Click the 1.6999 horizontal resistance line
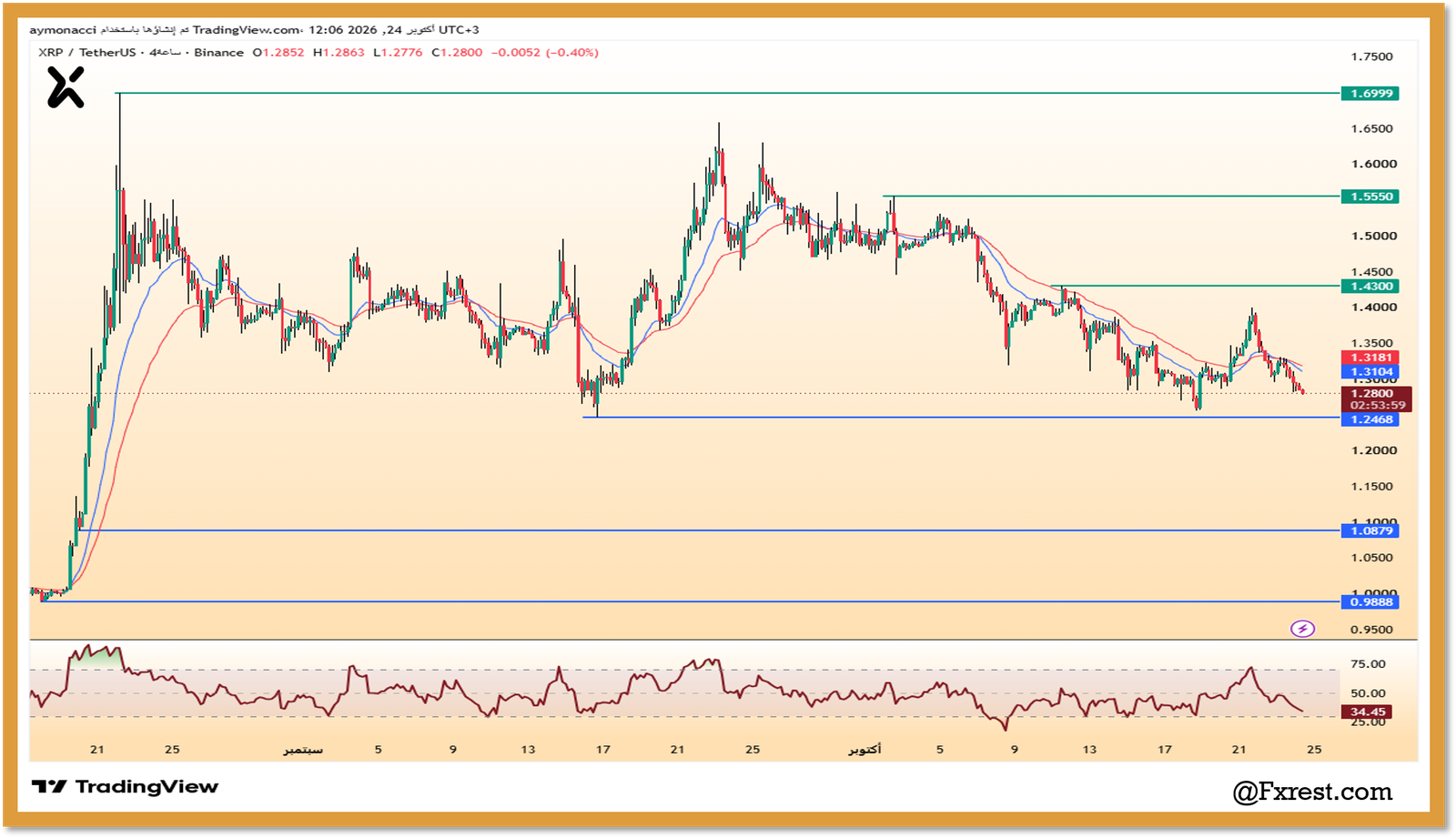Screen dimensions: 1456x838 click(728, 93)
